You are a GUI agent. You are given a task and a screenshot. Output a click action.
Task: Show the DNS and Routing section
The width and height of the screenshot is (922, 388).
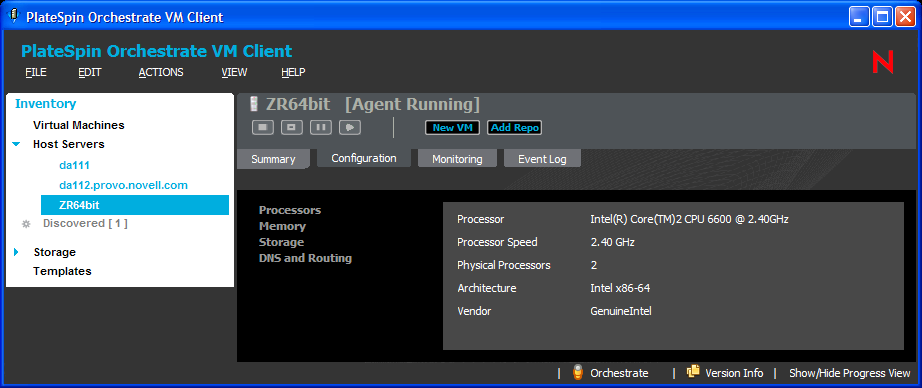(x=305, y=258)
